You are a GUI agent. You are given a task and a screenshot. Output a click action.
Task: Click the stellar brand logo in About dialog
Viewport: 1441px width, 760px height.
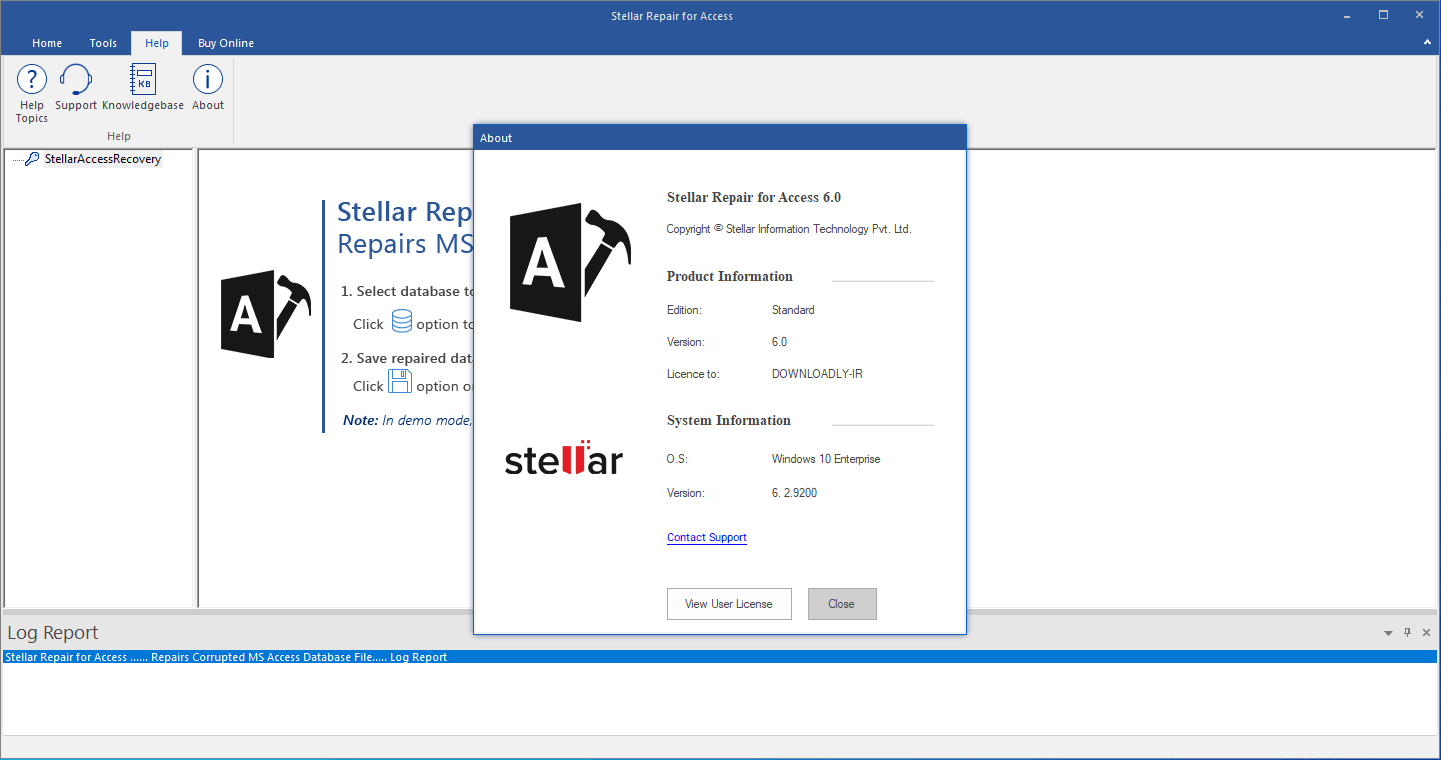coord(563,459)
